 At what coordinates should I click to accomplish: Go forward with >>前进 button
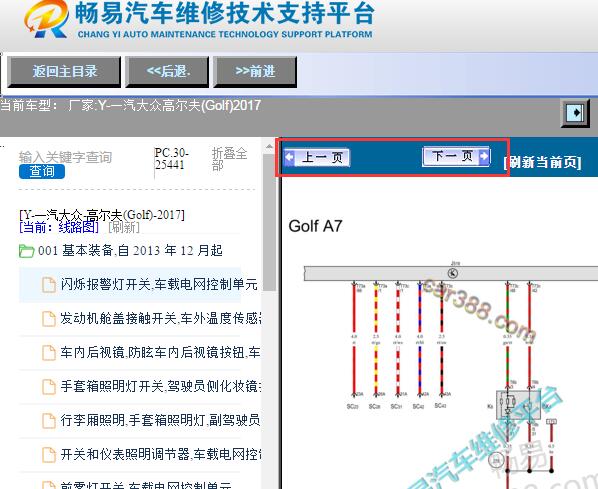coord(255,71)
